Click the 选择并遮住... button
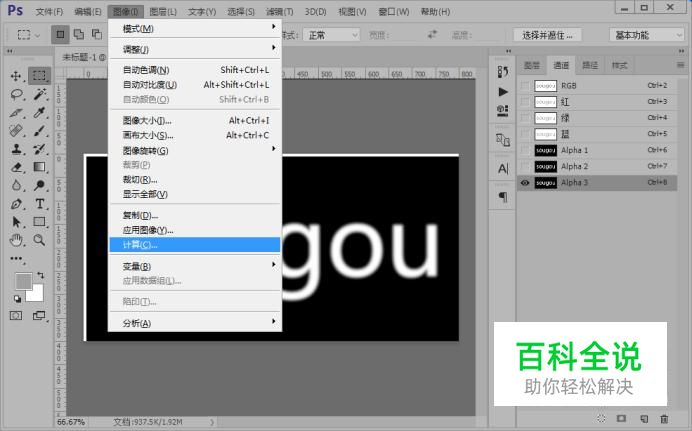This screenshot has width=692, height=431. (x=547, y=35)
